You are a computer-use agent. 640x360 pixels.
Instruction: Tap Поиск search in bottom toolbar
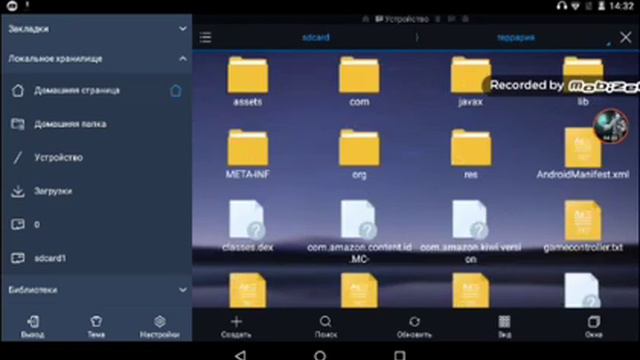tap(326, 327)
